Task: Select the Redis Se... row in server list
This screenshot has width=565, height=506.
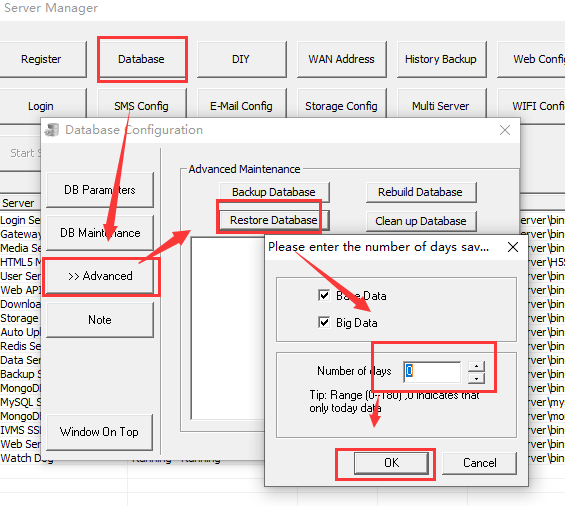Action: click(21, 346)
